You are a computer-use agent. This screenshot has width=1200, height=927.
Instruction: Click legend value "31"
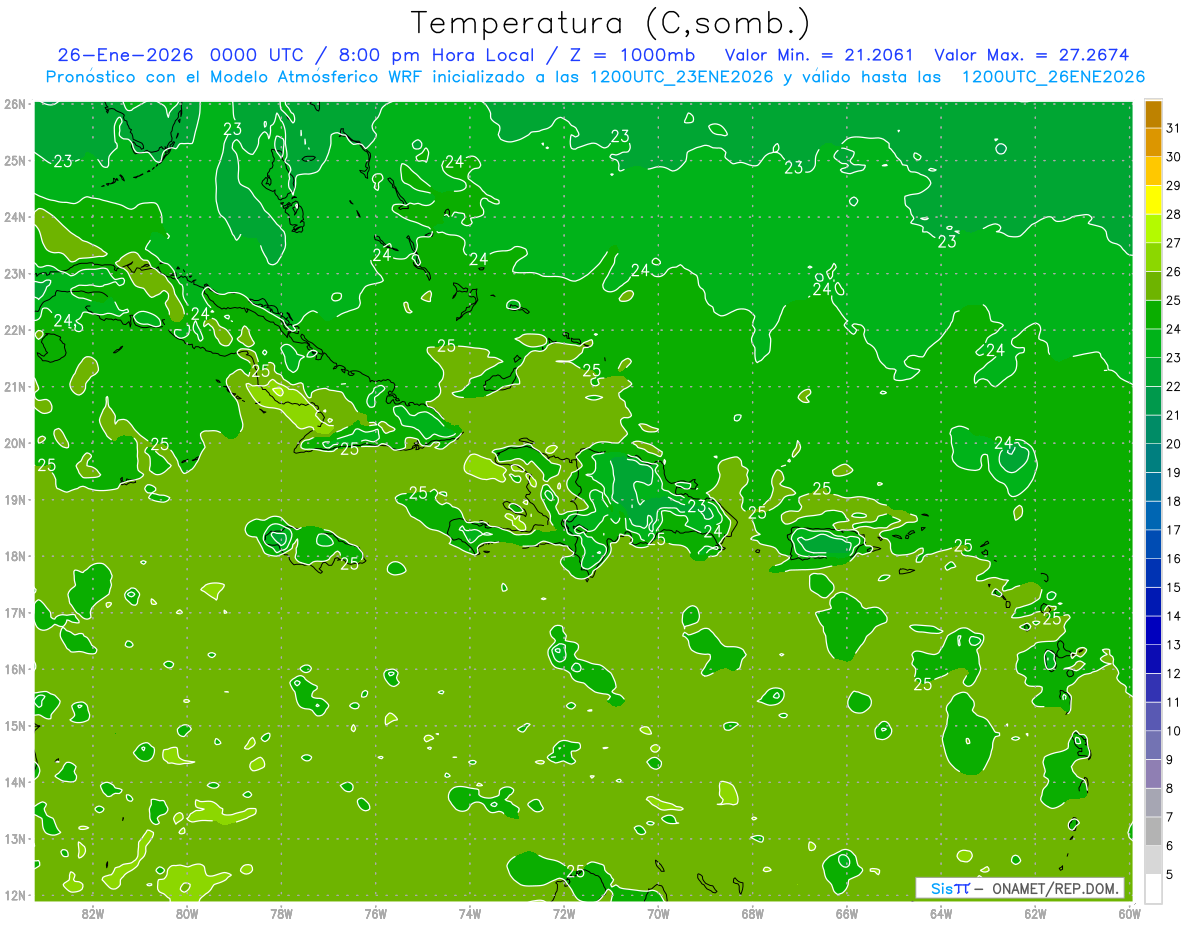click(1173, 128)
